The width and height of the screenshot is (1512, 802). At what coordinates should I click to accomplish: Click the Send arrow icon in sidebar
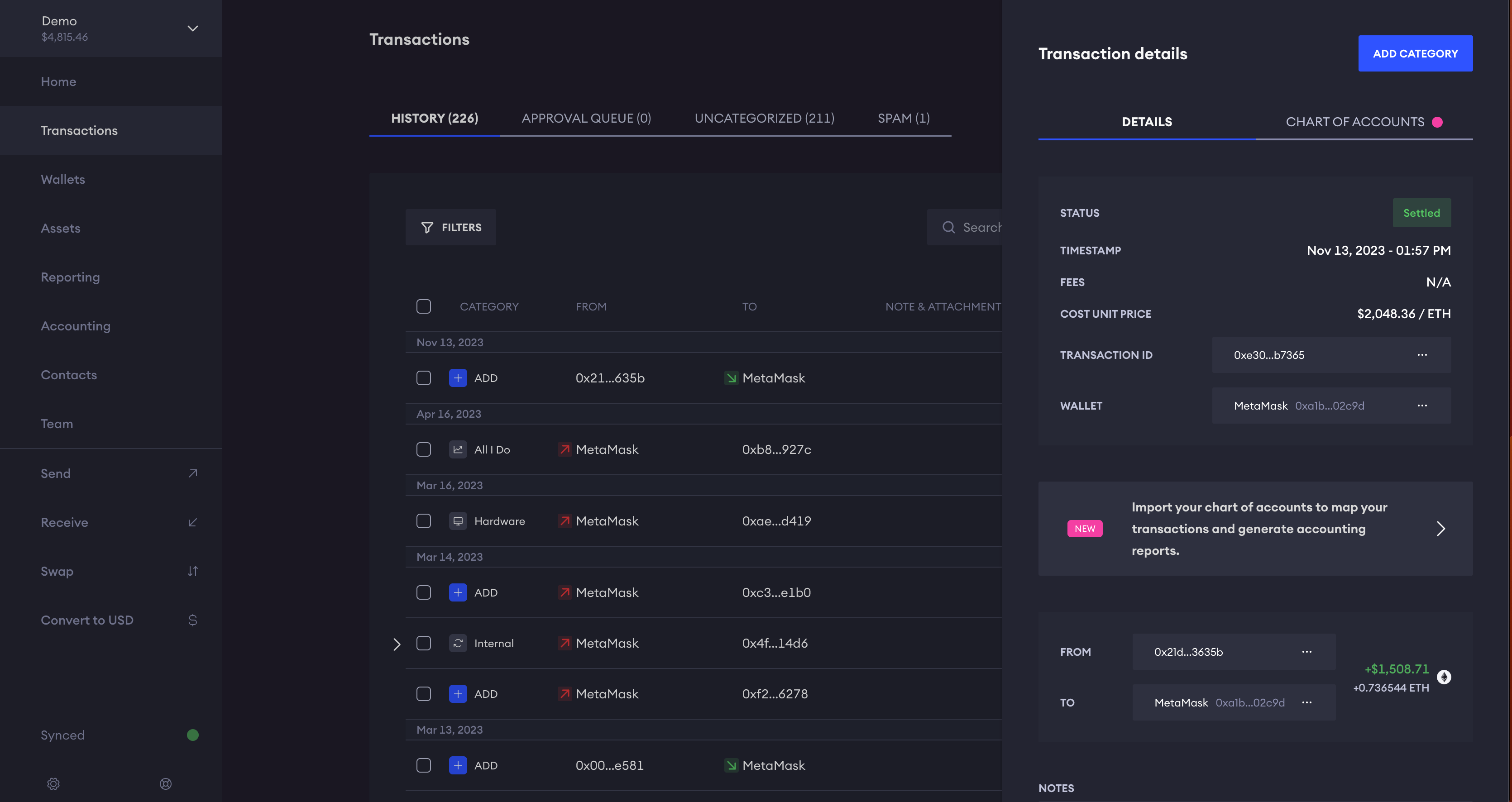pyautogui.click(x=192, y=473)
